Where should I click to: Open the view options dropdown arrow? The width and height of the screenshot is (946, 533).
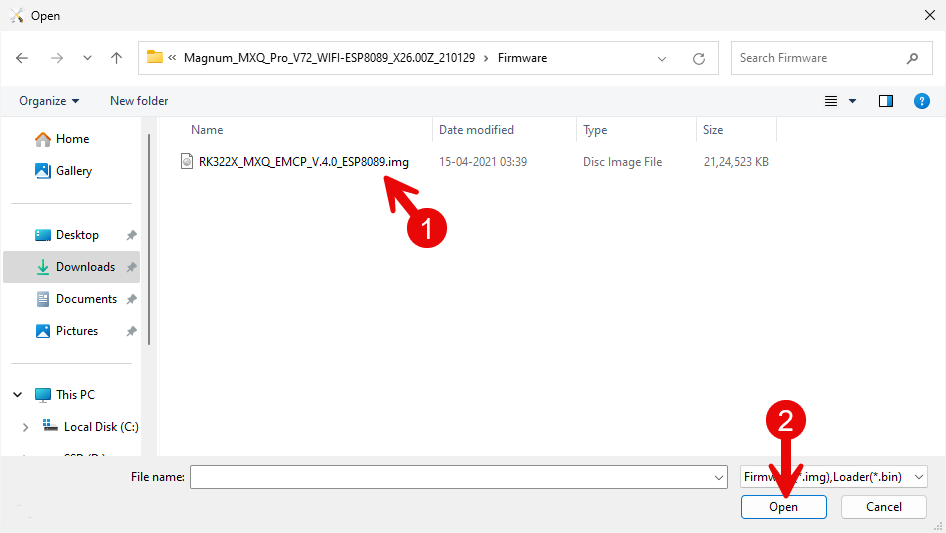pos(852,101)
